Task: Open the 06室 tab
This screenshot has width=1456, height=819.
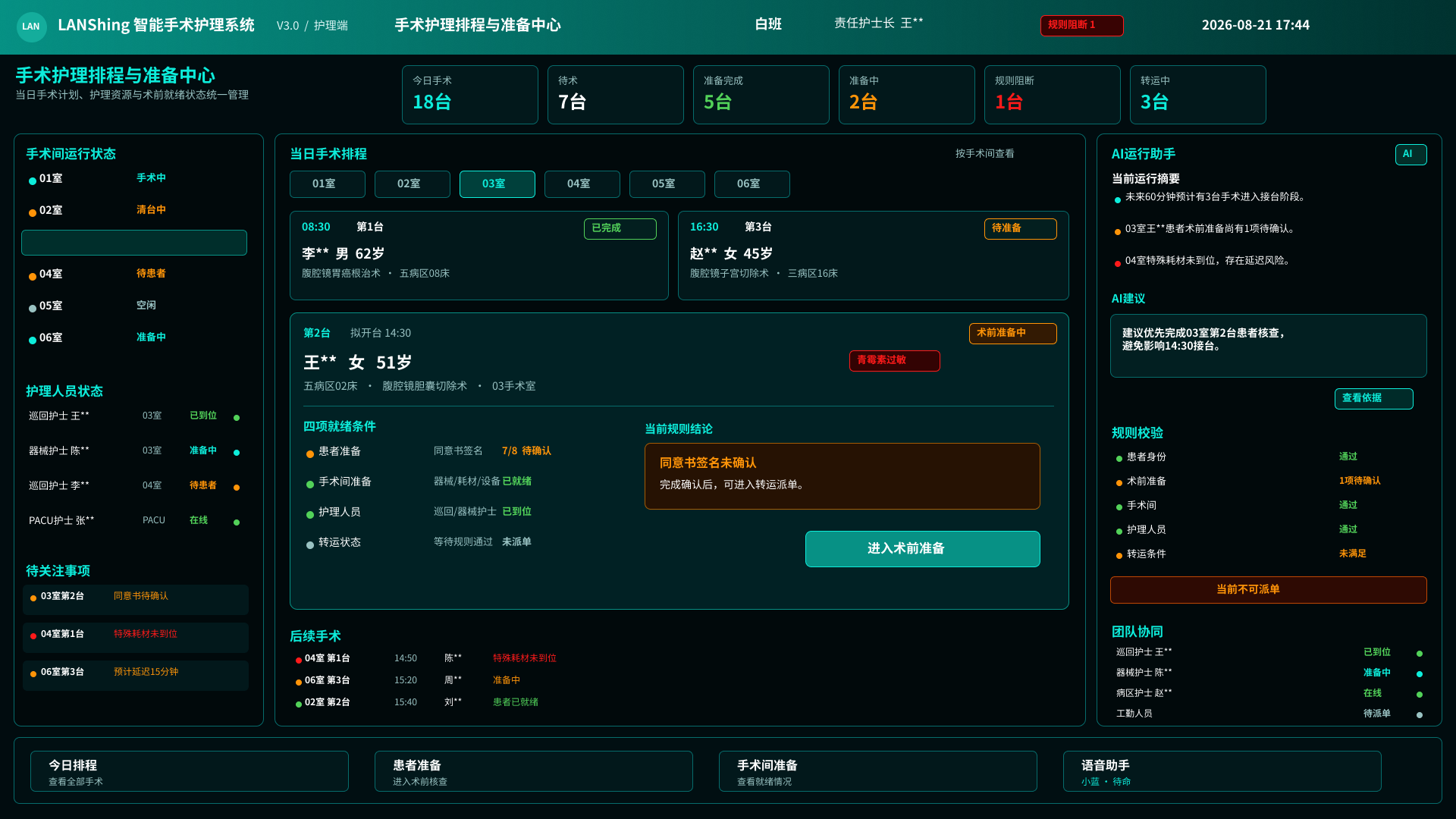Action: 752,184
